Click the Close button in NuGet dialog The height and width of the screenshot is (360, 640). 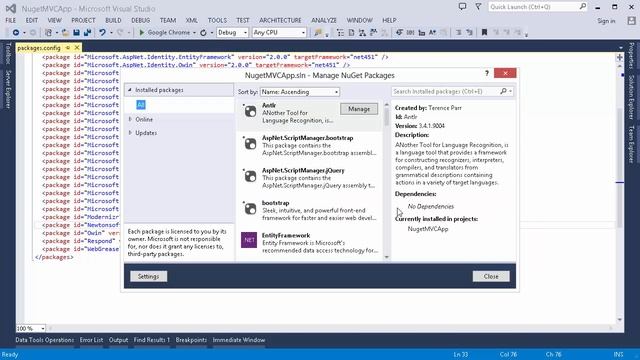[x=491, y=276]
